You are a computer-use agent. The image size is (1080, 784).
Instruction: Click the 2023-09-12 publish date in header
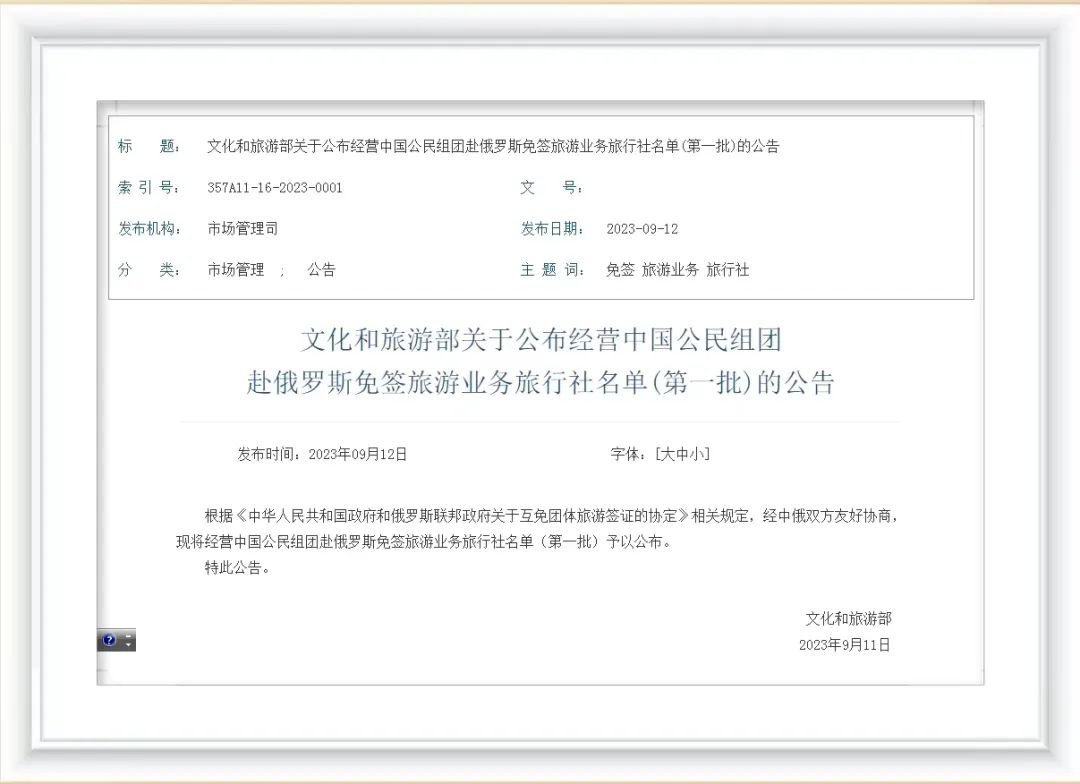[642, 229]
